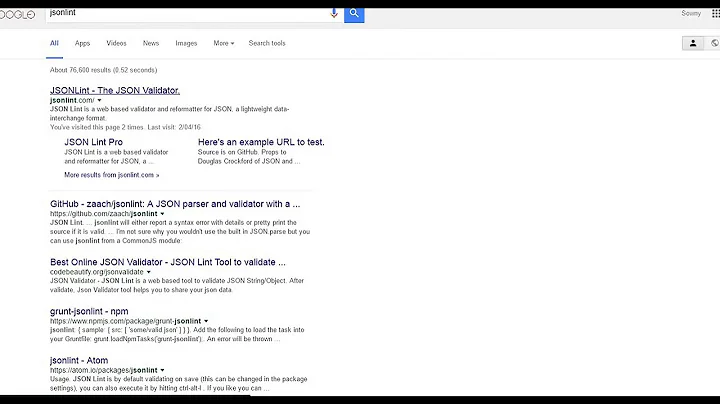Image resolution: width=720 pixels, height=404 pixels.
Task: Click the Google logo
Action: click(x=17, y=15)
